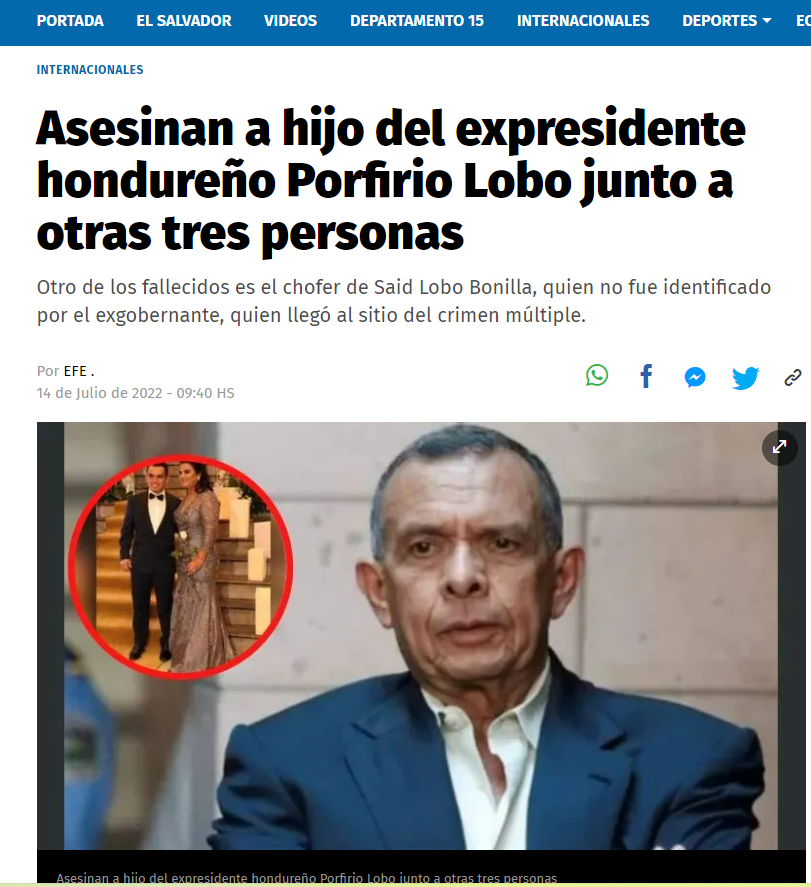Open author EFE link
The image size is (811, 887).
75,371
